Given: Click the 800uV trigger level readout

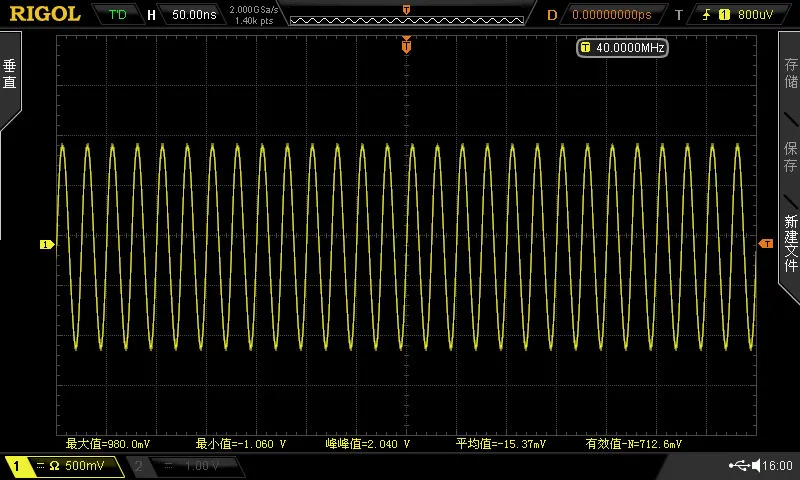Looking at the screenshot, I should pyautogui.click(x=755, y=15).
